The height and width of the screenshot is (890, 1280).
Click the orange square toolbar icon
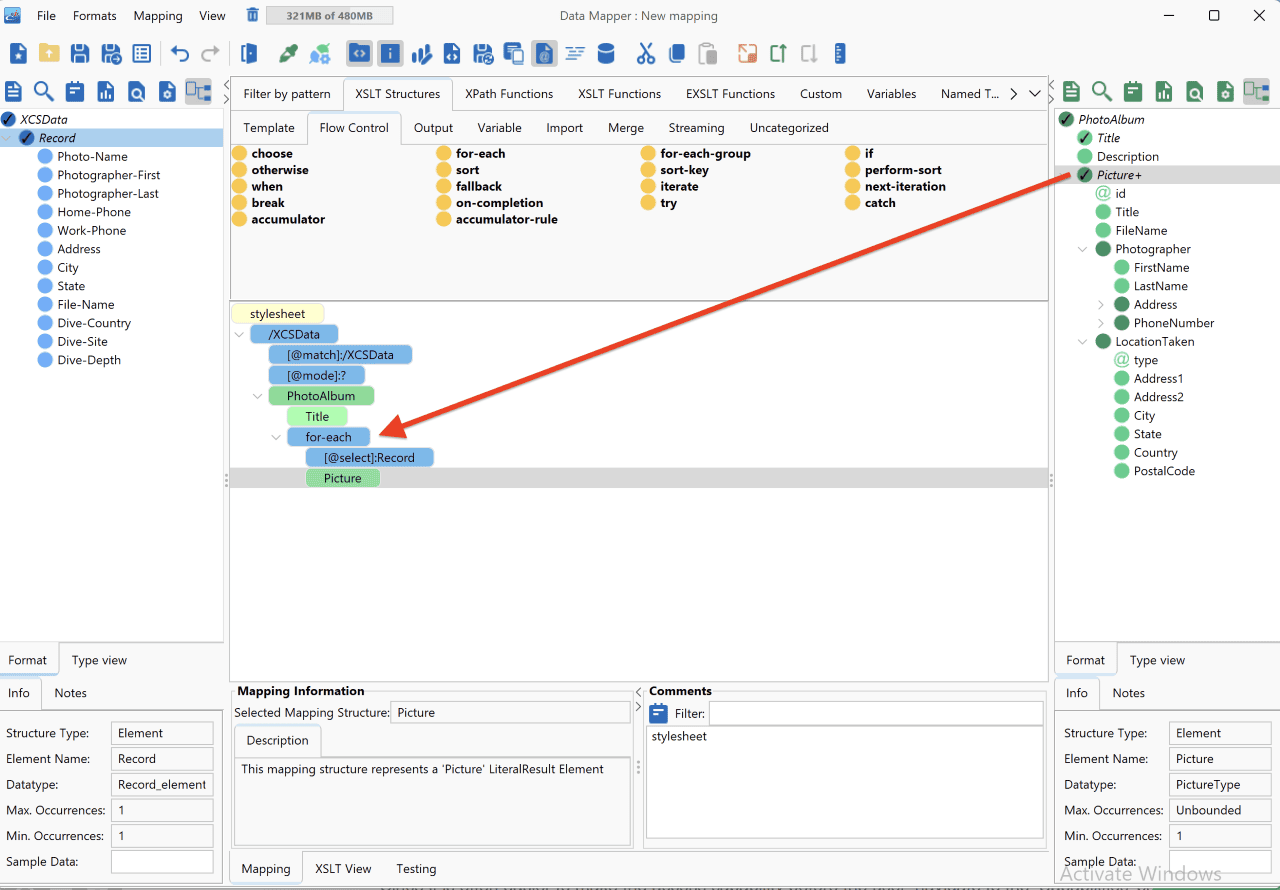point(747,54)
